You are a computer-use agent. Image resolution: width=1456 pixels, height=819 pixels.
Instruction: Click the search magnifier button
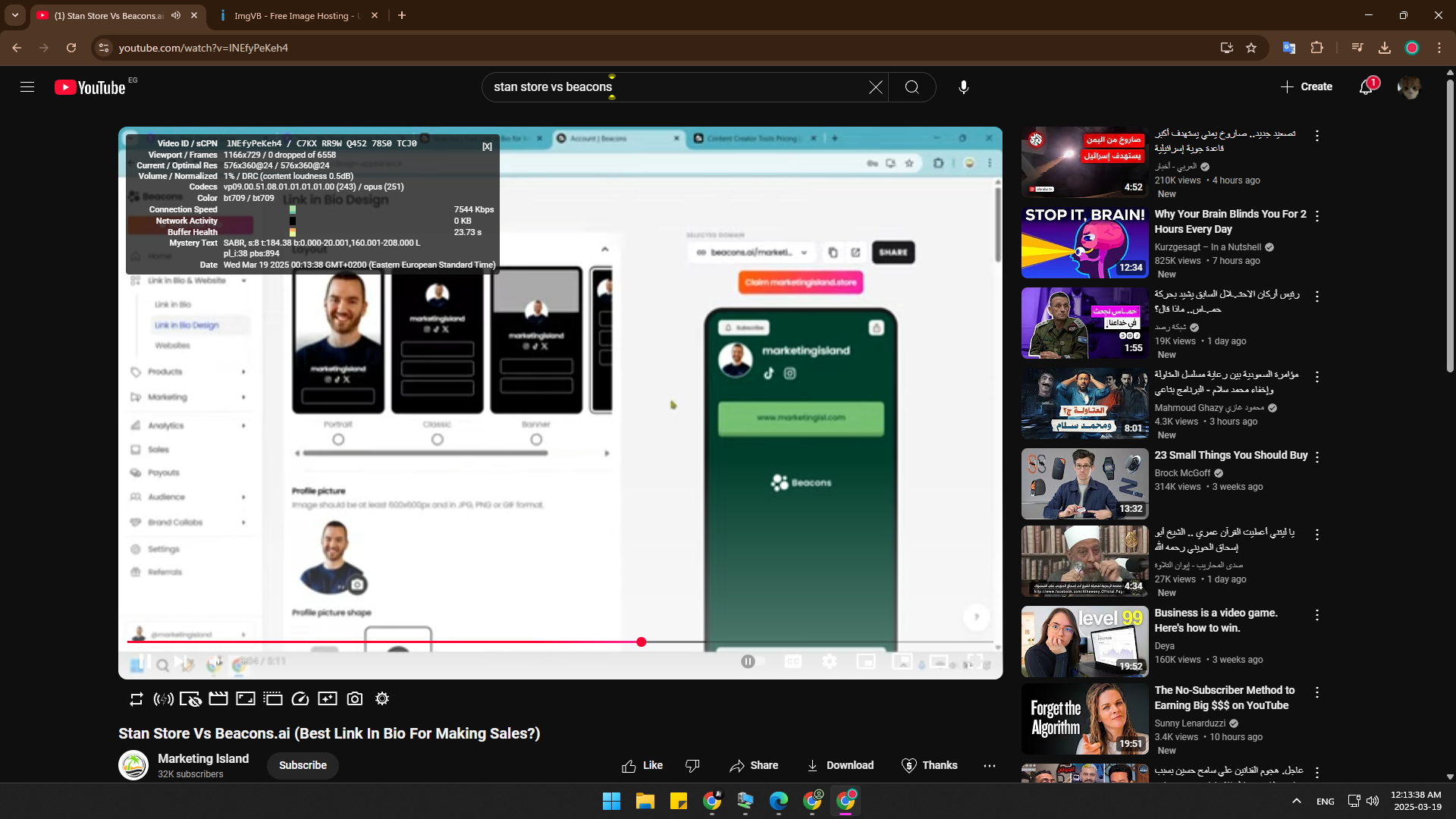(x=912, y=87)
